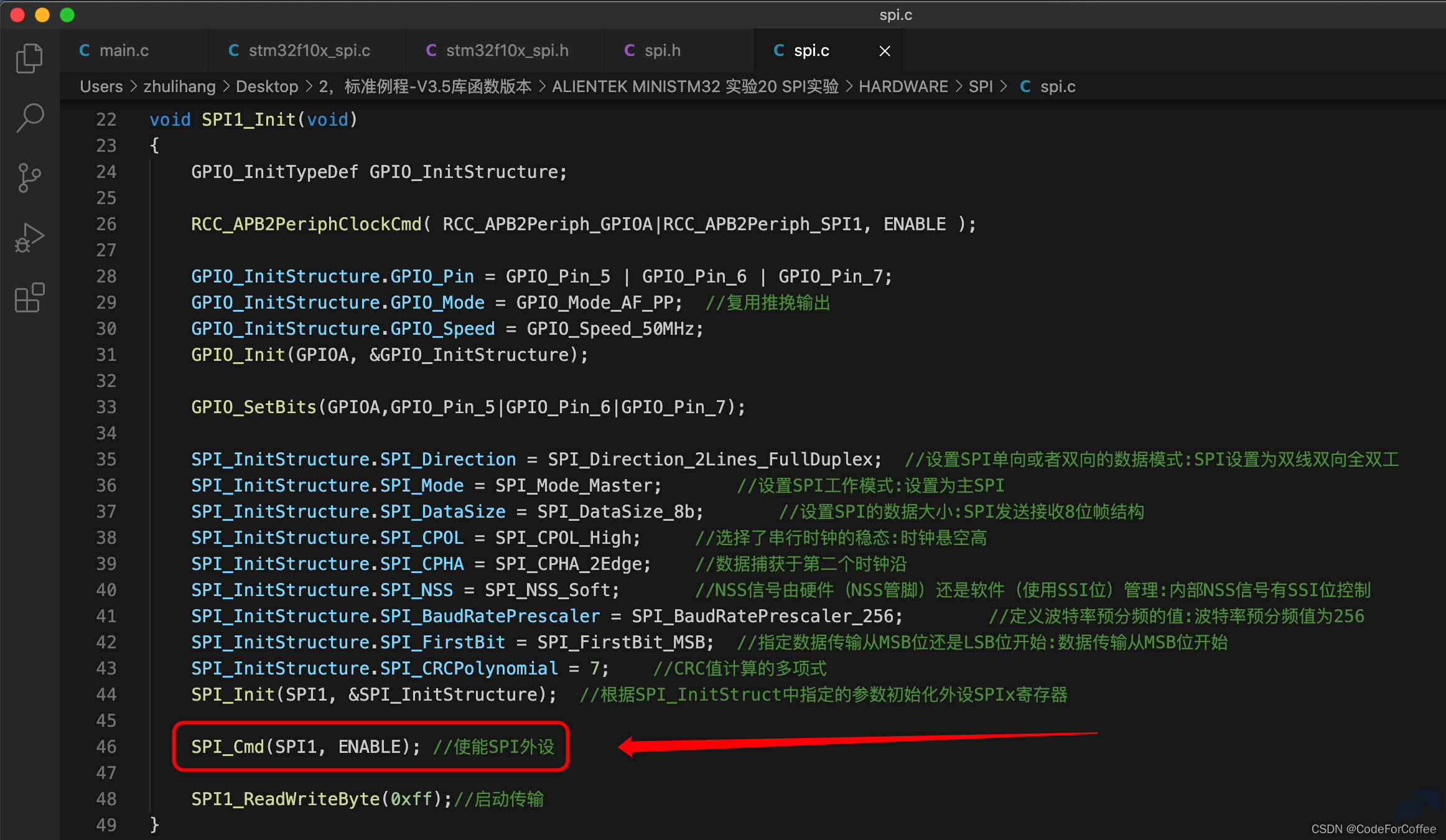Click GPIO_Speed_50MHz on line 30
The width and height of the screenshot is (1446, 840).
[x=610, y=329]
